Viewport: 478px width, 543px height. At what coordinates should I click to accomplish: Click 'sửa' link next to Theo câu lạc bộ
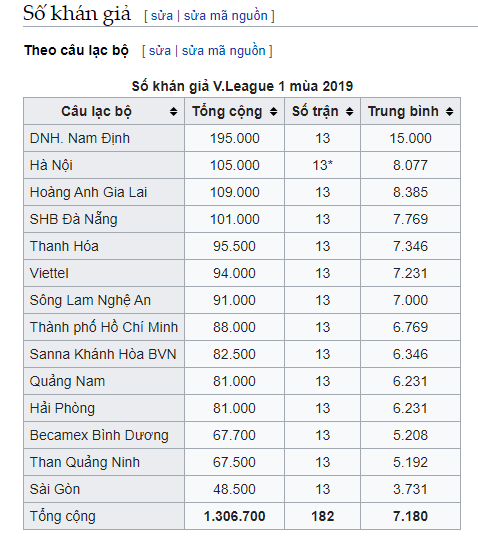point(160,51)
